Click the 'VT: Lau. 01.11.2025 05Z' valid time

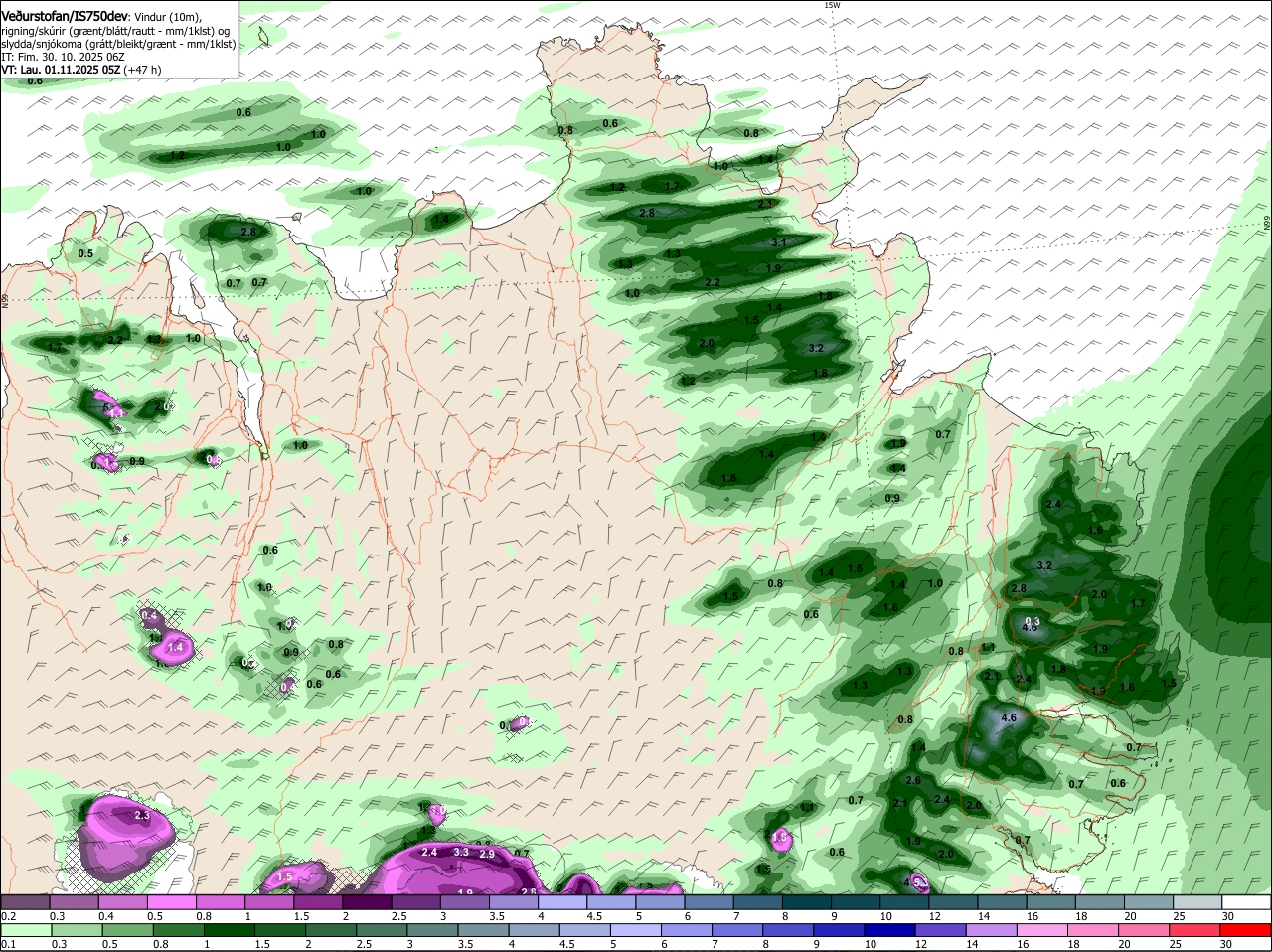click(x=60, y=70)
